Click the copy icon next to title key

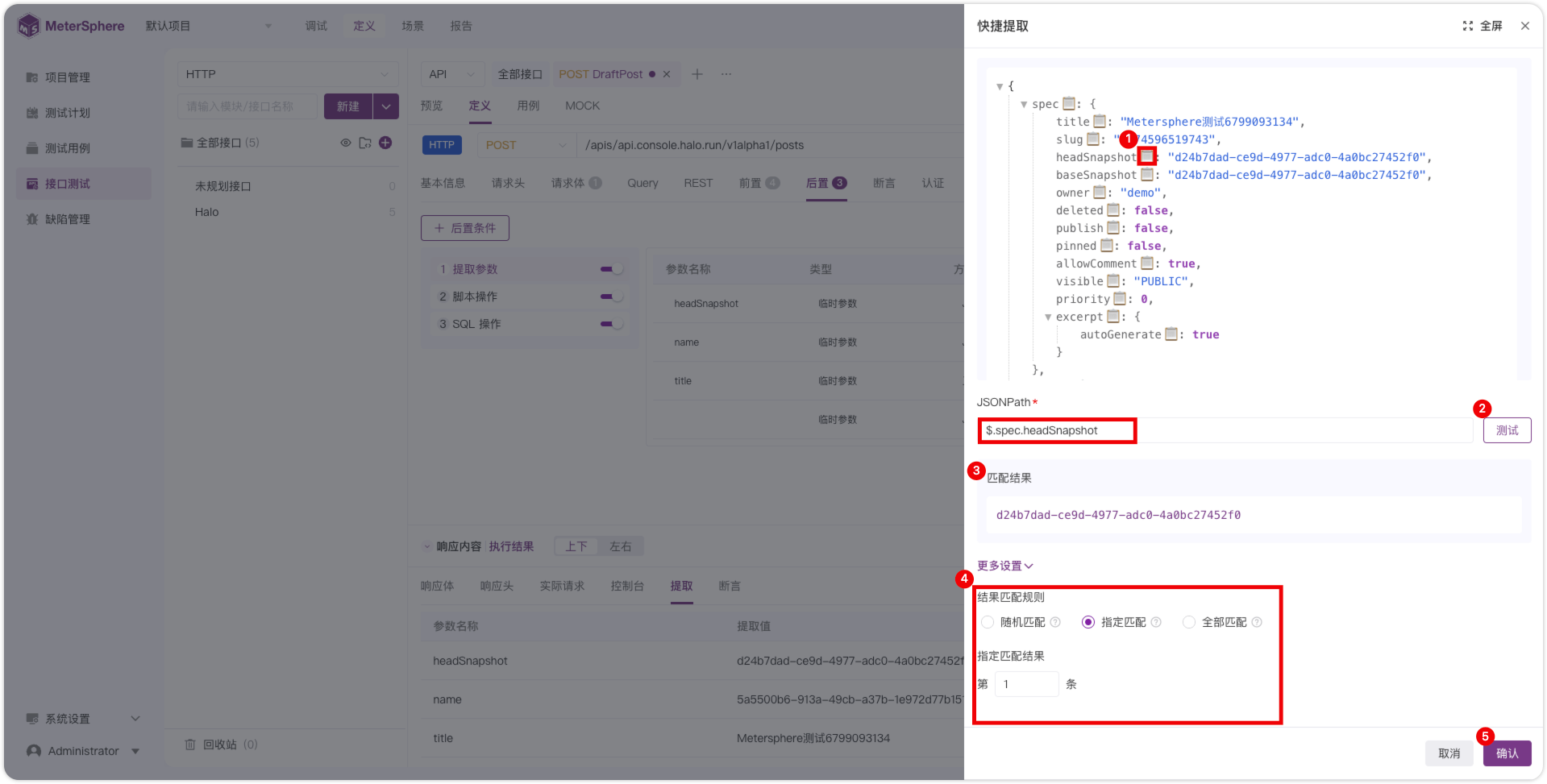[x=1100, y=121]
